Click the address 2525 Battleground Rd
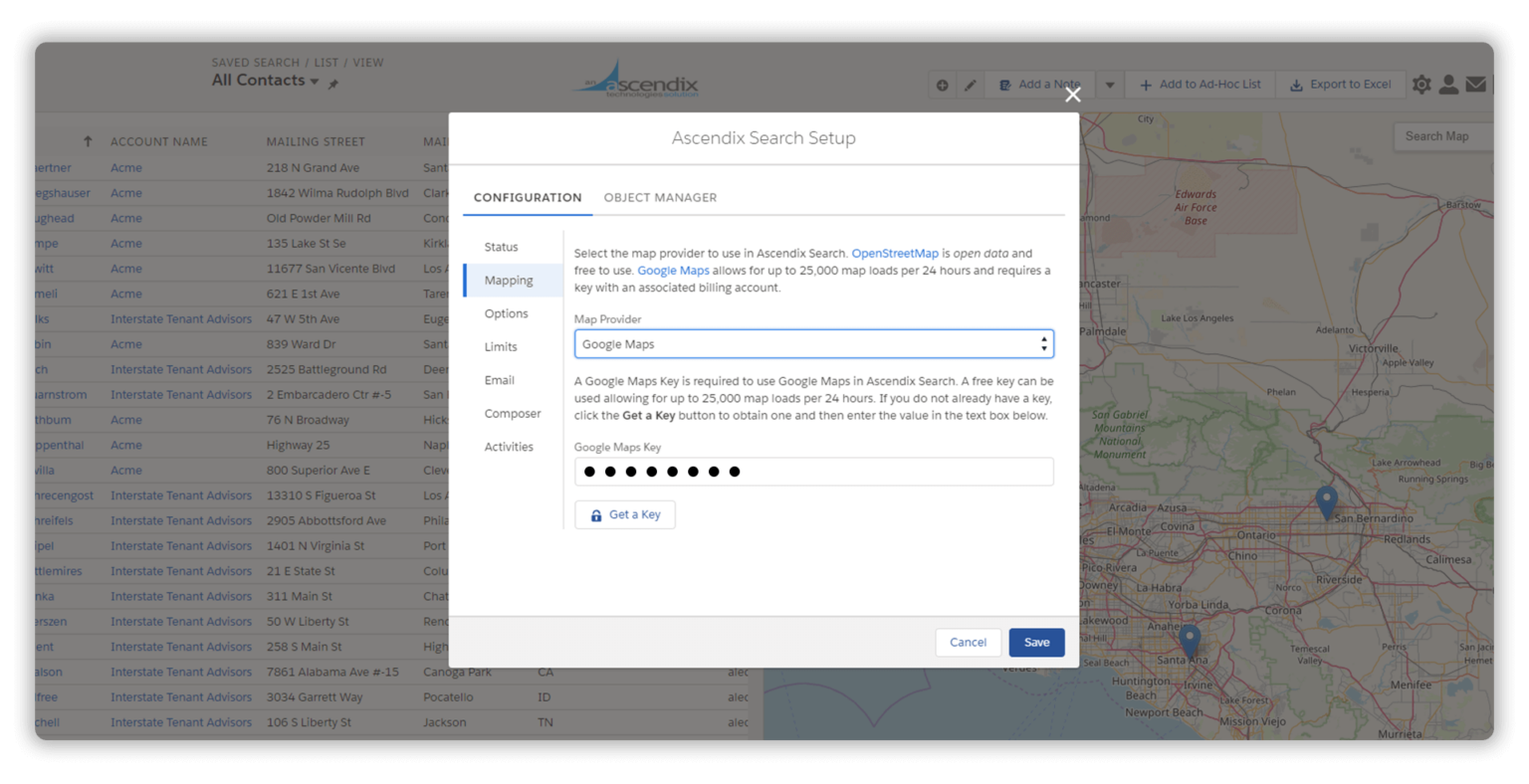The width and height of the screenshot is (1529, 784). 327,369
